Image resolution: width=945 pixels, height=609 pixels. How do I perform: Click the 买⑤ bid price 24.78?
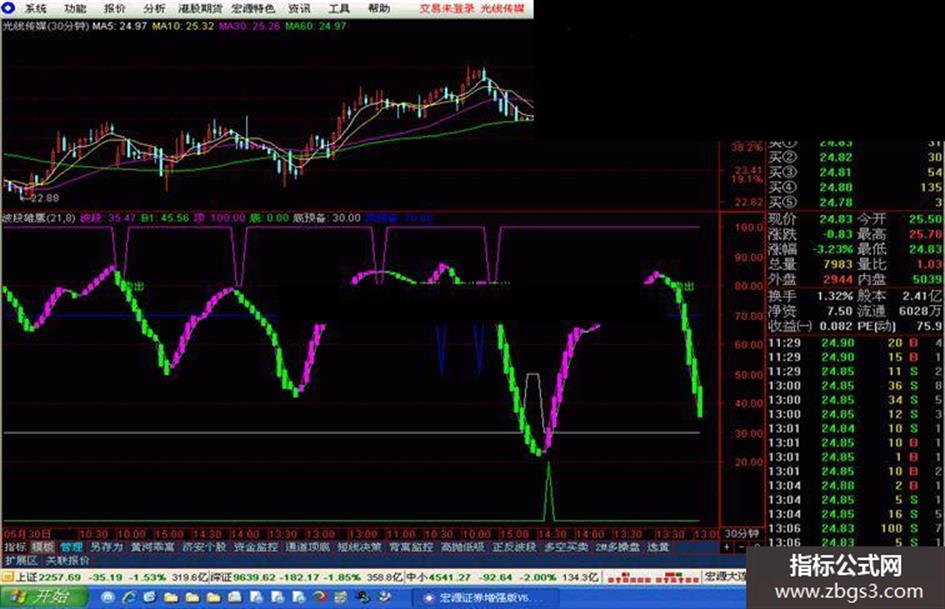tap(835, 203)
